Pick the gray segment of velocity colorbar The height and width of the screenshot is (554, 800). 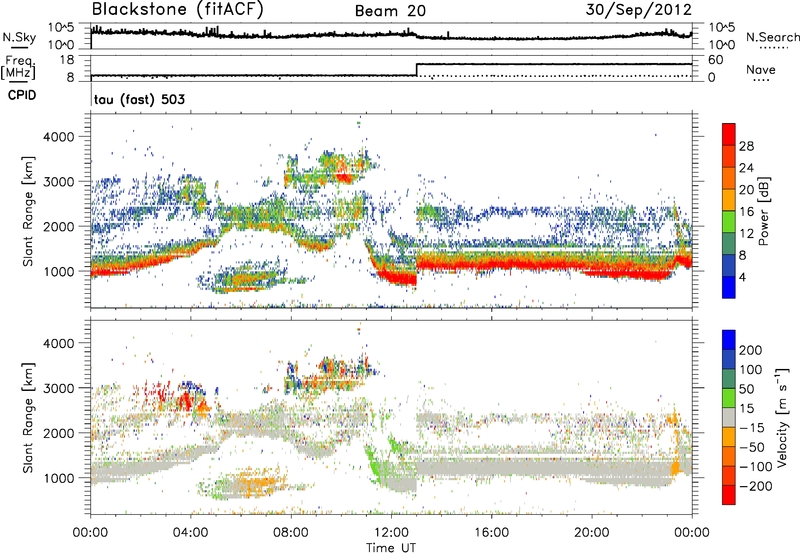(x=729, y=418)
